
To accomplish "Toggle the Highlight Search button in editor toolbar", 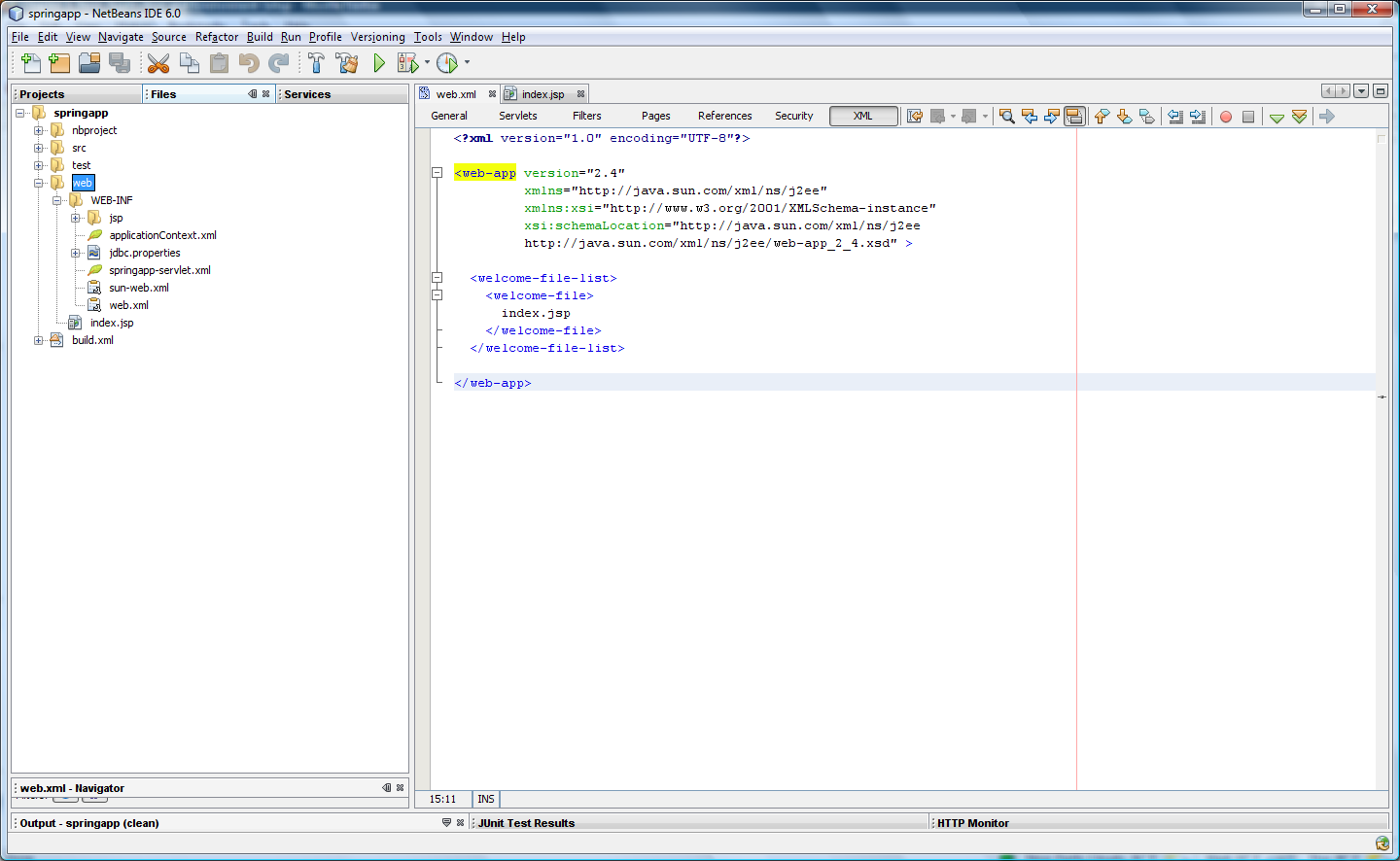I will click(1074, 117).
